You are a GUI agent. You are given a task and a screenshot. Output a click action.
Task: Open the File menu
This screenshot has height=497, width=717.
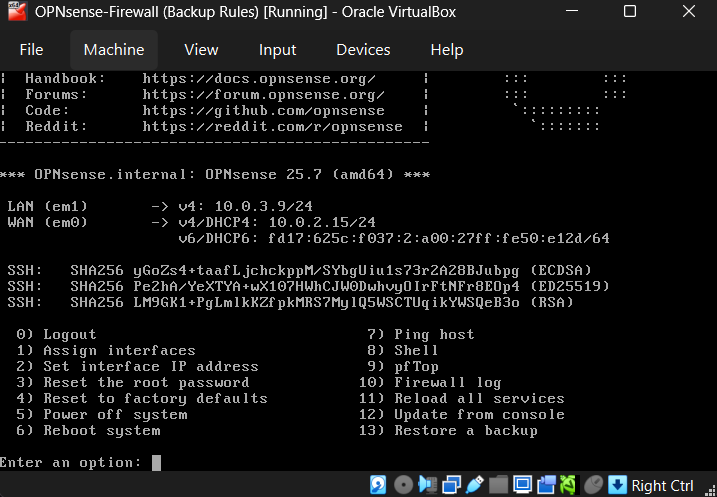[x=31, y=50]
